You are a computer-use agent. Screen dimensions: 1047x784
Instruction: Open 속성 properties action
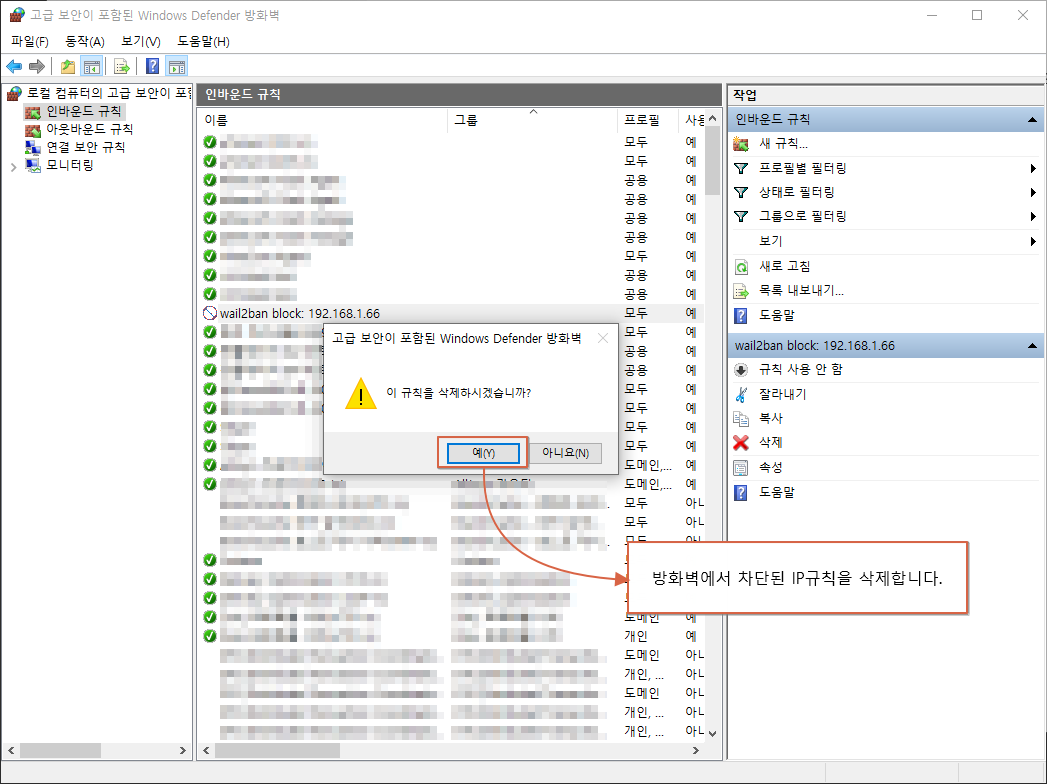point(771,467)
